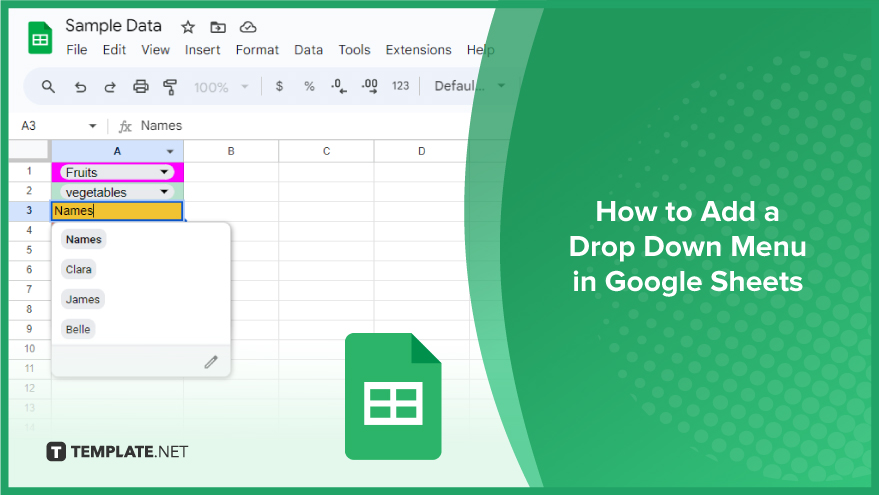Select row 5 header
879x495 pixels.
tap(29, 250)
